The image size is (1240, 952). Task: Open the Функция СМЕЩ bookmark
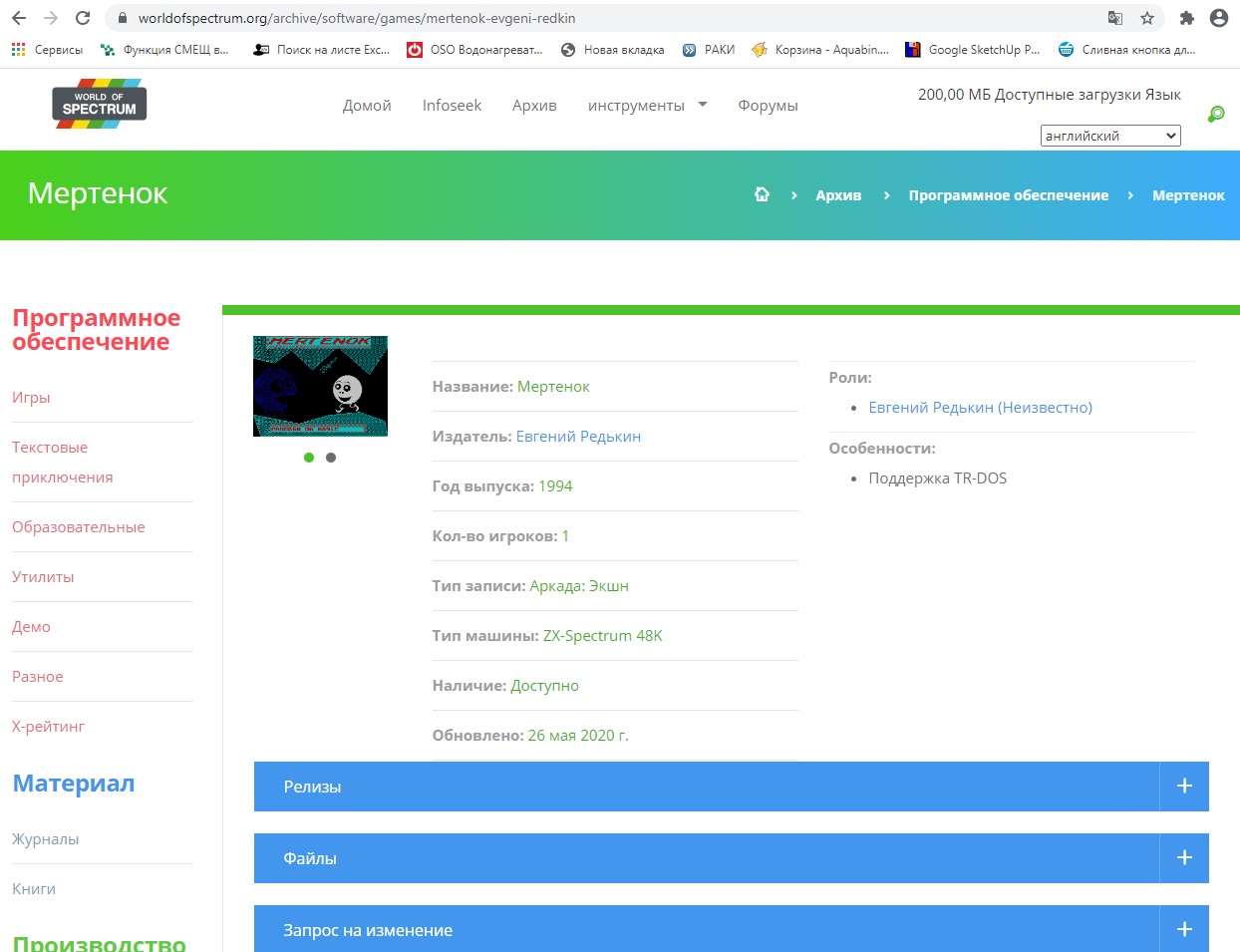pos(164,50)
